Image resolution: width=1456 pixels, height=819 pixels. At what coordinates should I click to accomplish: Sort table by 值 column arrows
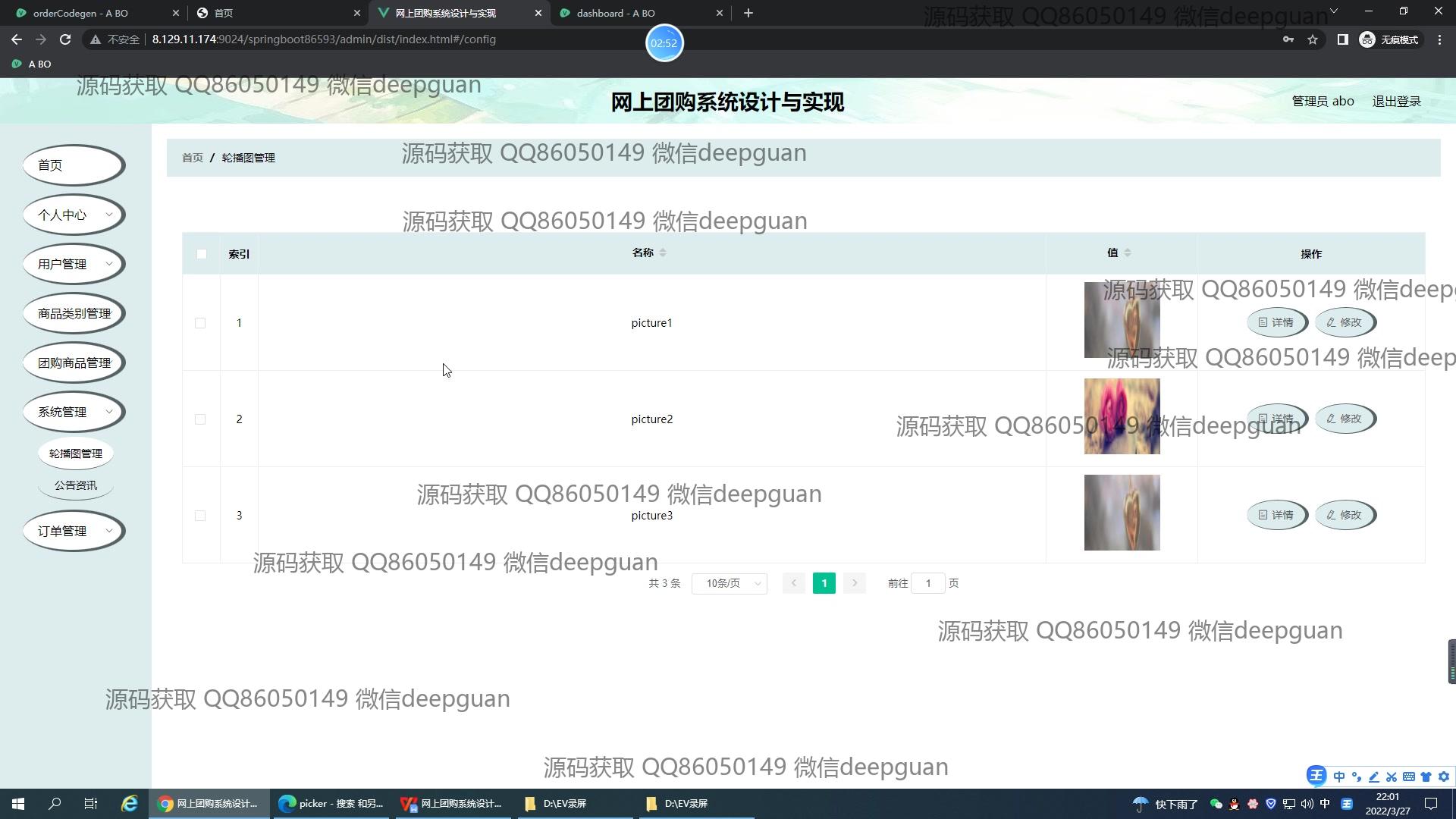click(1128, 253)
